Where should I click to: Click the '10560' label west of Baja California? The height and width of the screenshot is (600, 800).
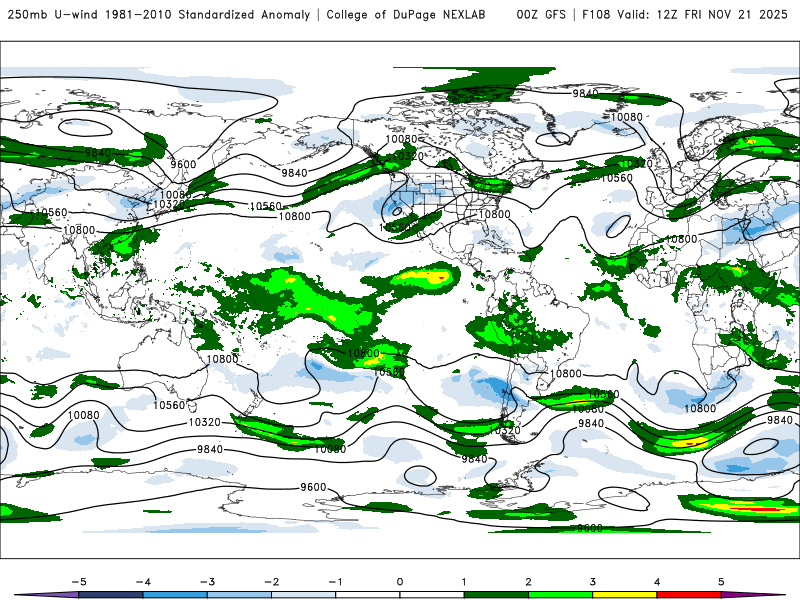[395, 227]
